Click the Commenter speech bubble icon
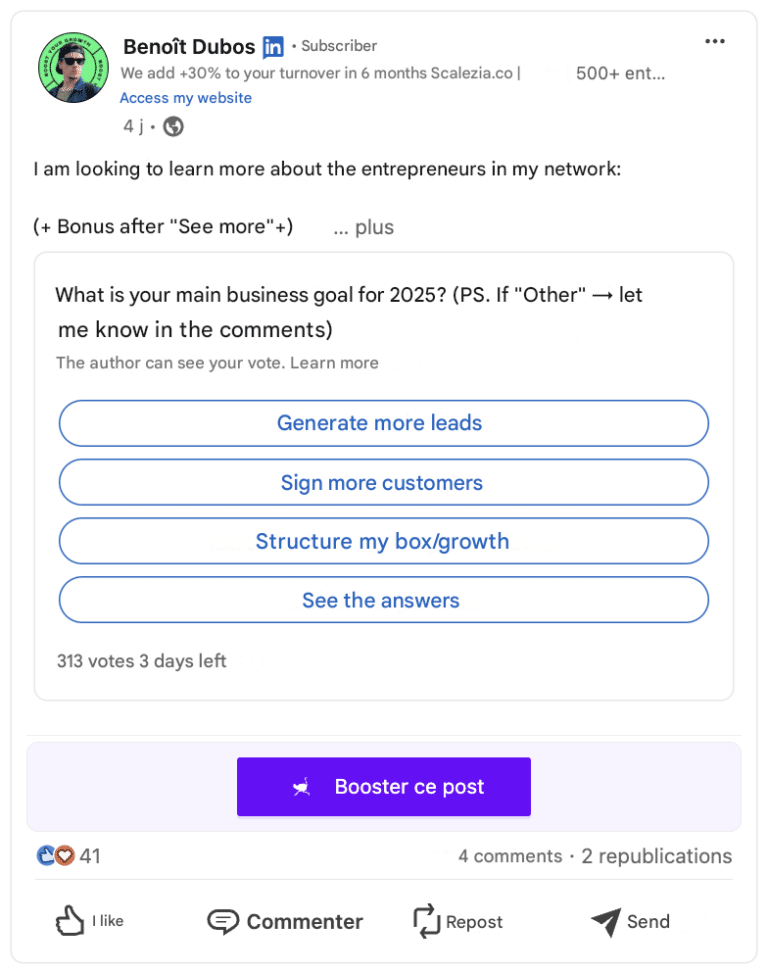The width and height of the screenshot is (768, 972). pos(222,920)
